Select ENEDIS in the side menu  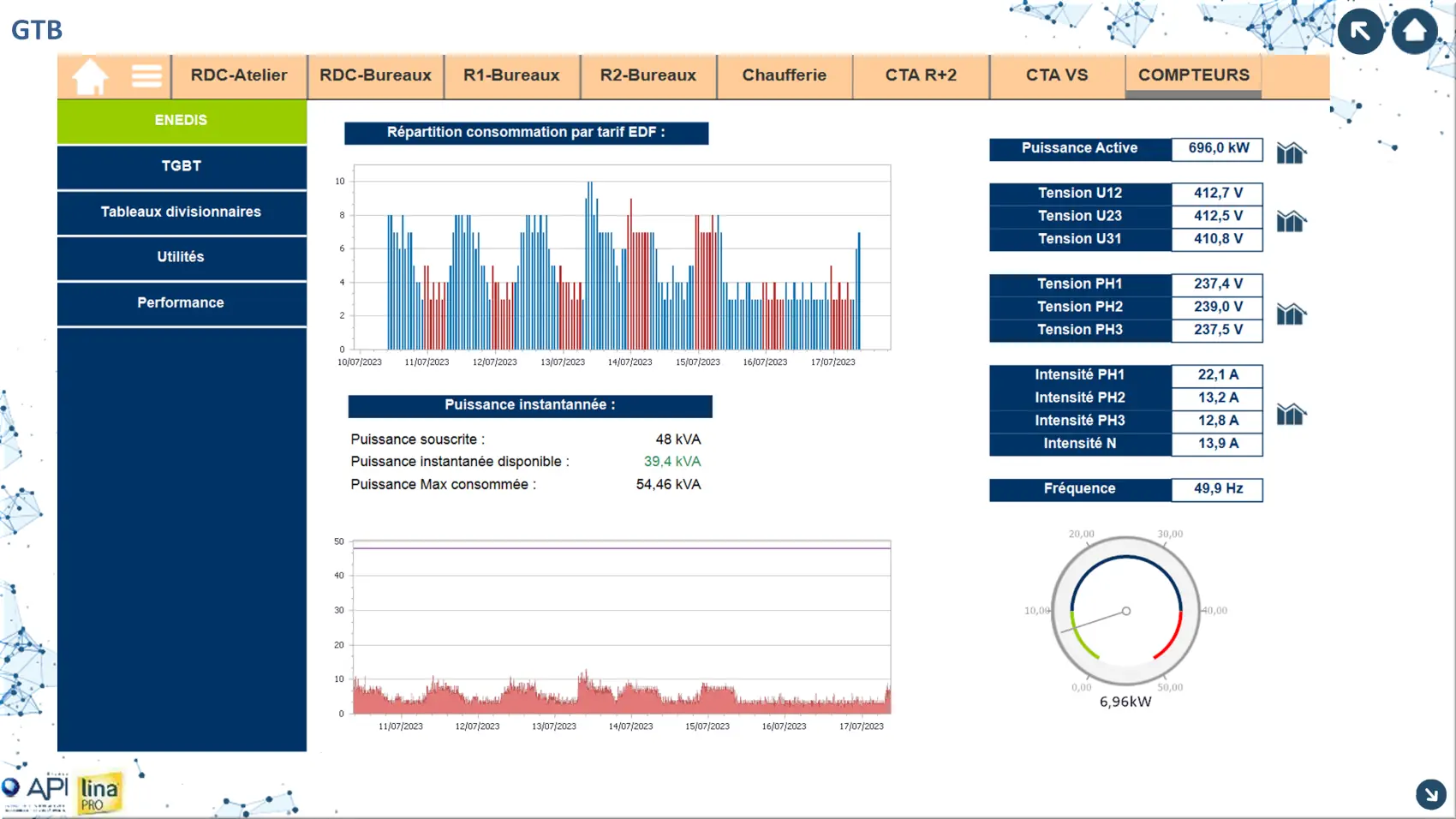(182, 121)
